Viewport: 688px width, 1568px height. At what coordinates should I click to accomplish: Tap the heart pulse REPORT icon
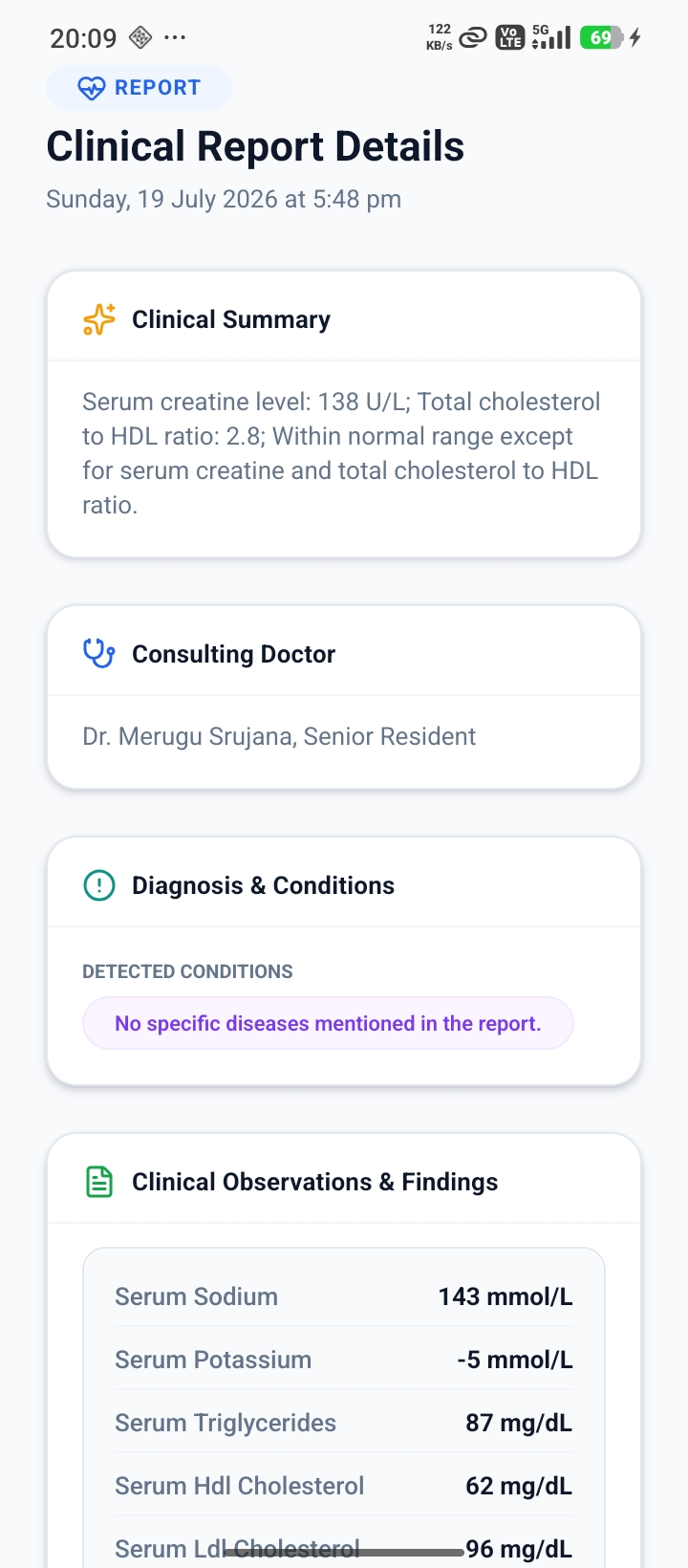[x=91, y=88]
